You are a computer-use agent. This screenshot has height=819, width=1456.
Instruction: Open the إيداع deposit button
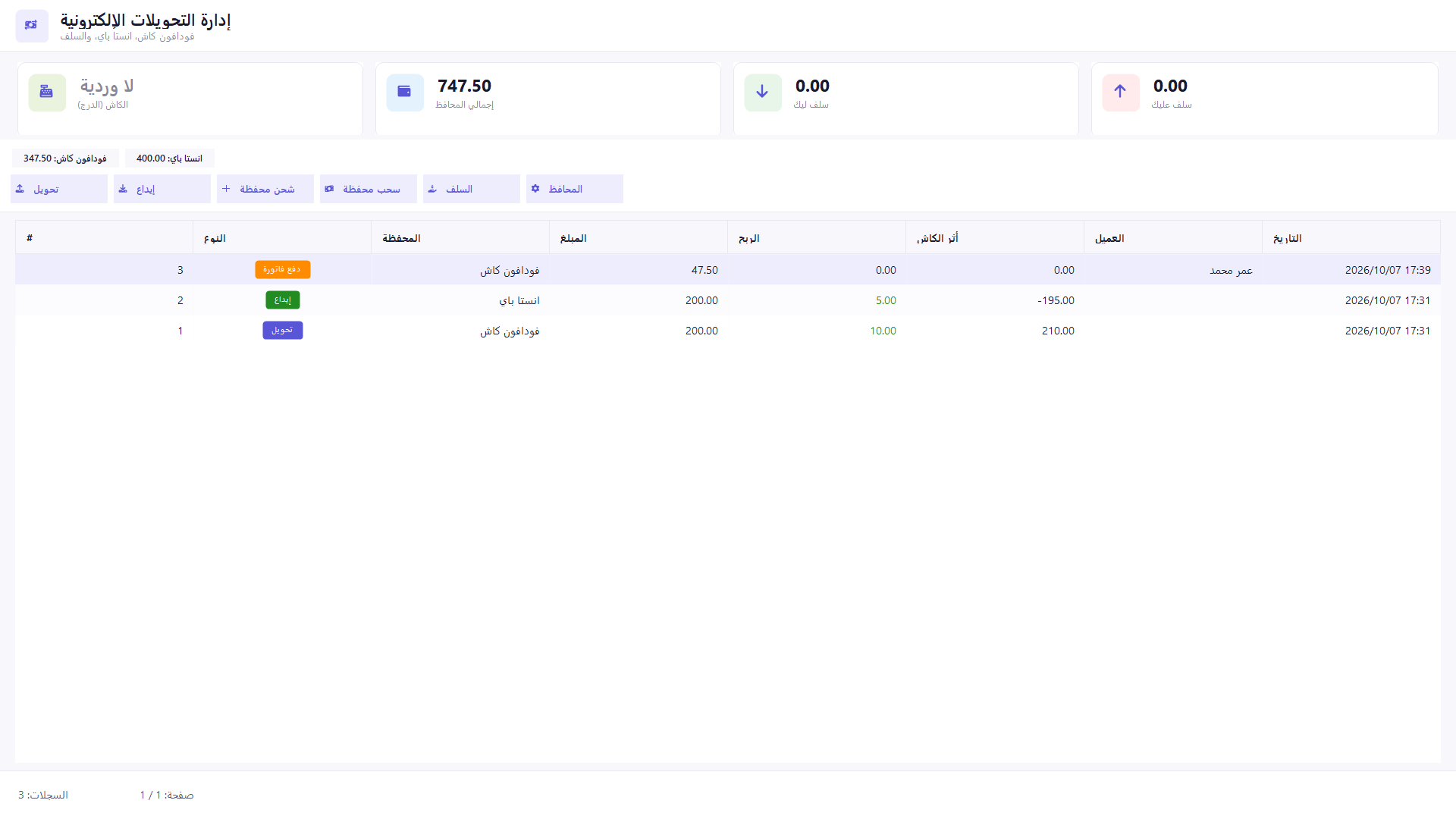(x=162, y=189)
